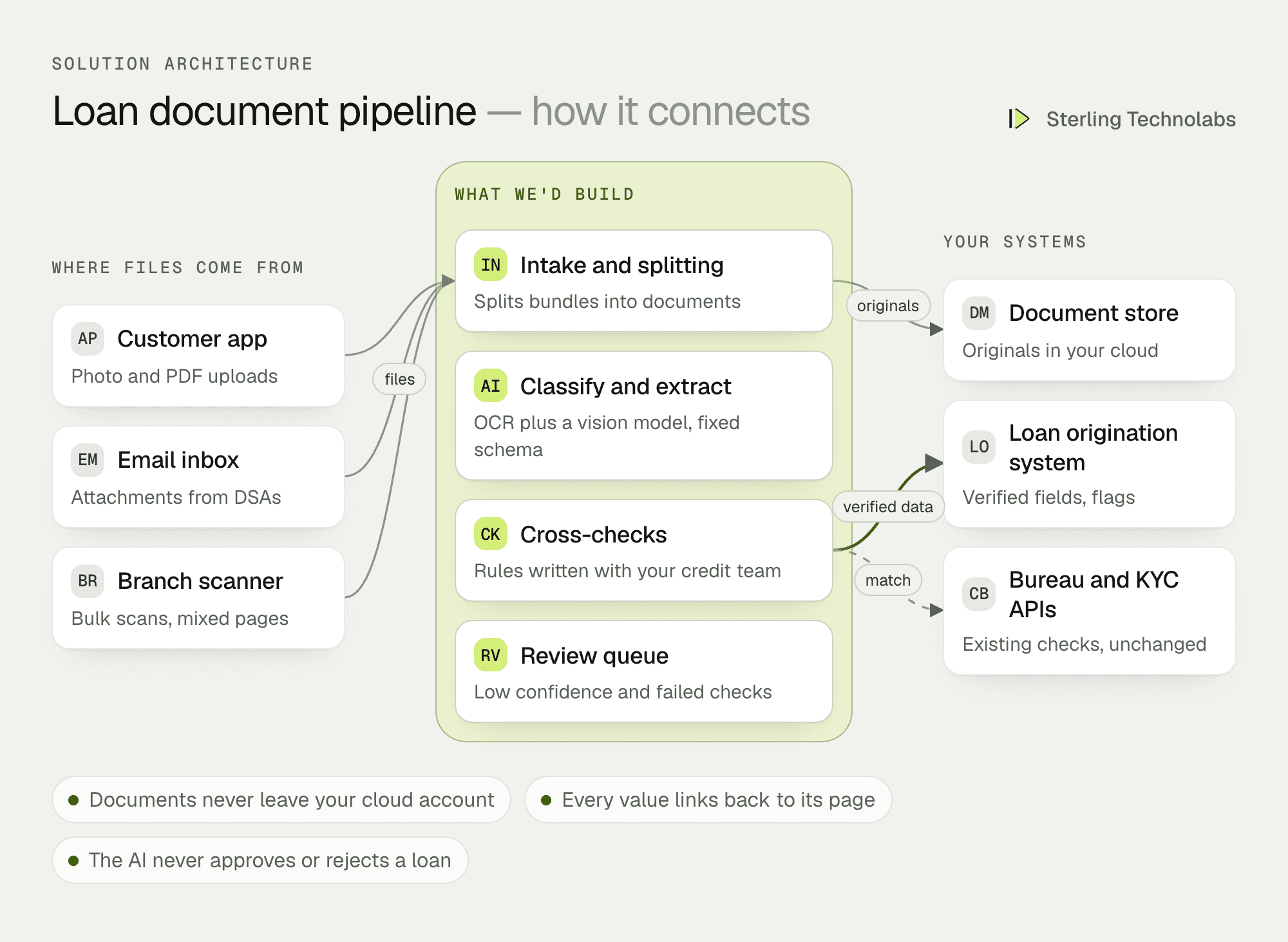Click the green AI badge for Classify
1288x942 pixels.
[x=491, y=386]
